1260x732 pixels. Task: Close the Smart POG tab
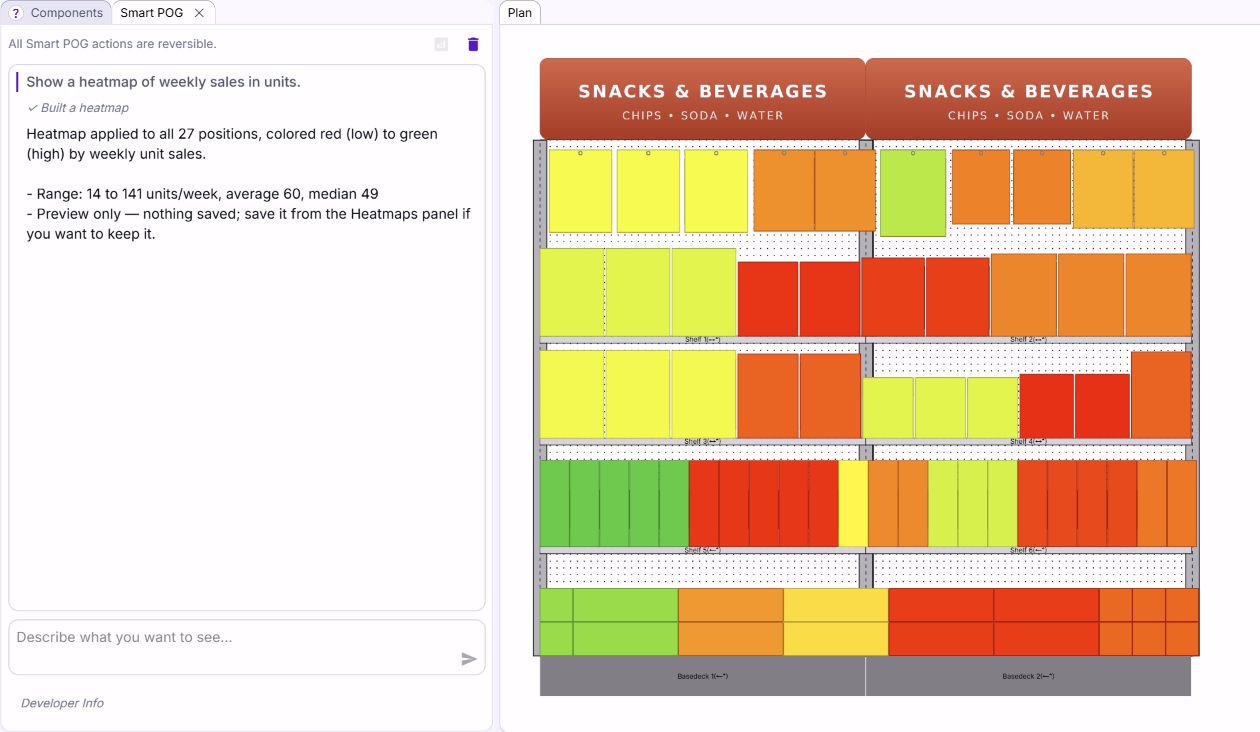tap(199, 13)
